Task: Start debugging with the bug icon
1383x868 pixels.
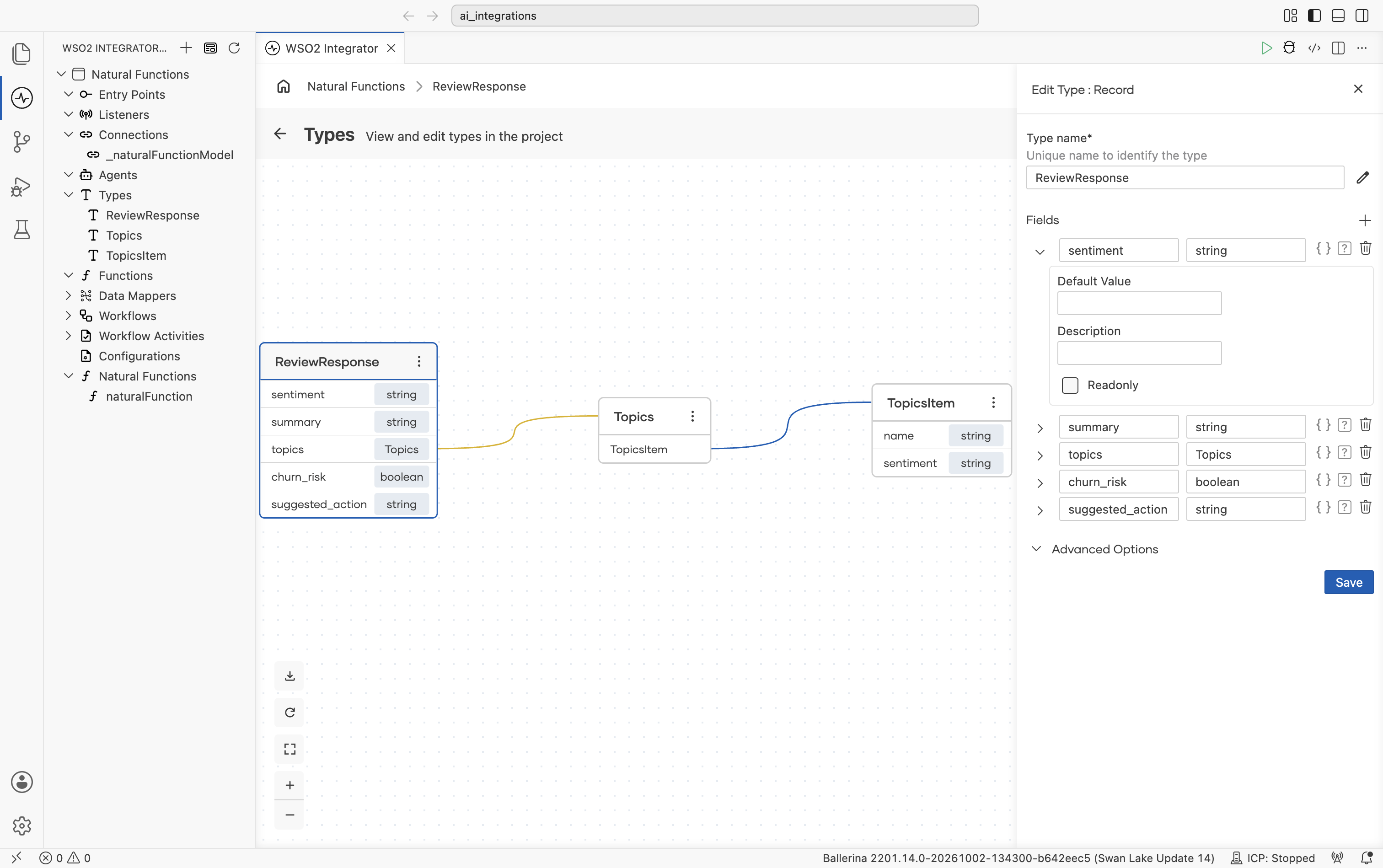Action: coord(1289,48)
